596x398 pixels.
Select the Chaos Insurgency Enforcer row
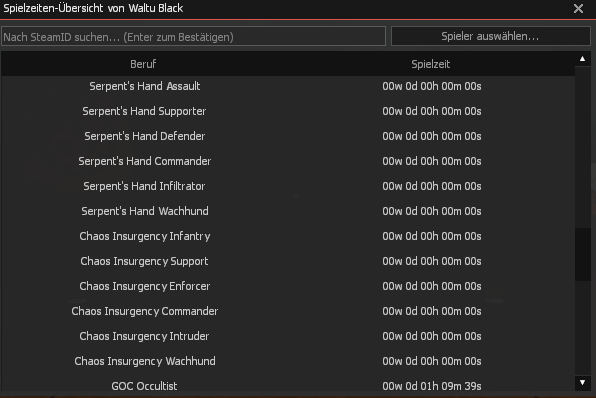click(288, 286)
